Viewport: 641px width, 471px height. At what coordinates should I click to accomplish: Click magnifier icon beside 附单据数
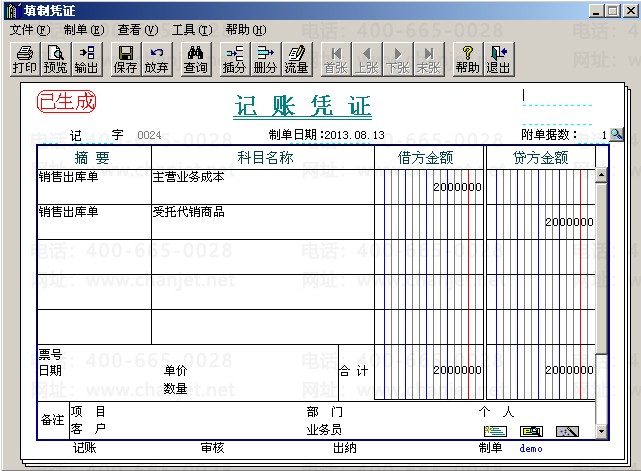pos(616,134)
